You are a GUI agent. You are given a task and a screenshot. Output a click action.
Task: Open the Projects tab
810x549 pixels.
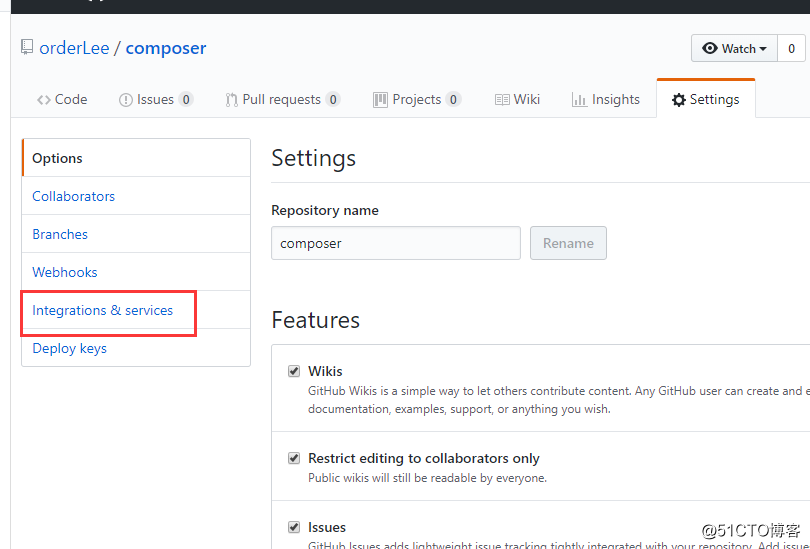pos(416,99)
